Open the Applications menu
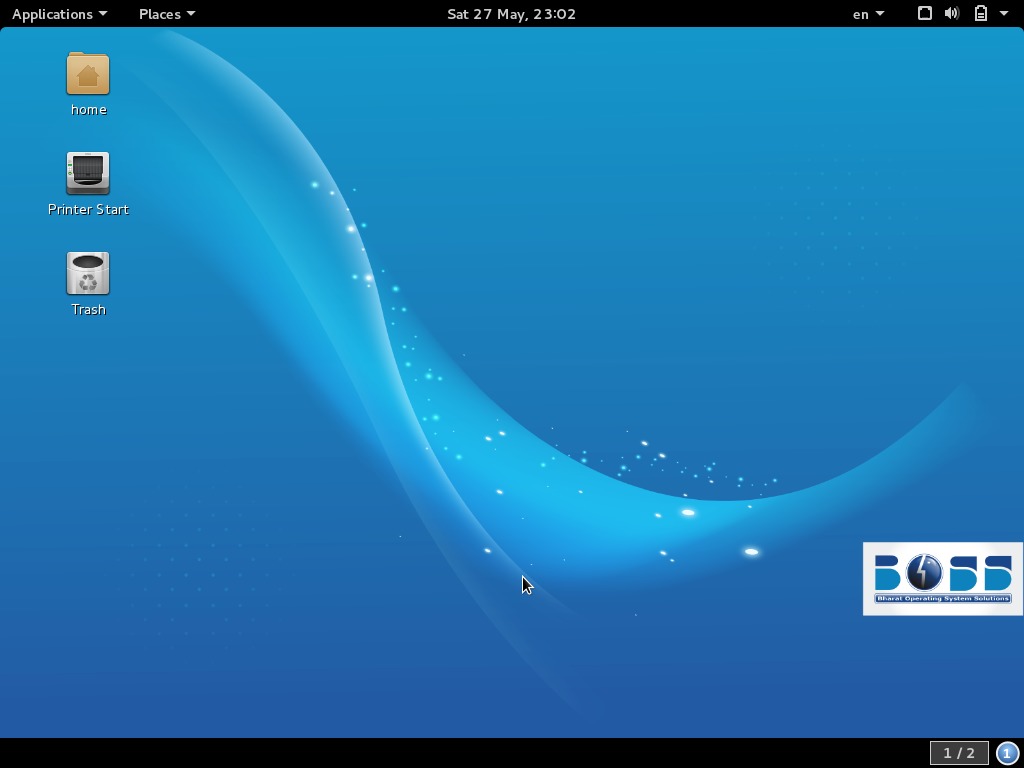1024x768 pixels. coord(50,13)
